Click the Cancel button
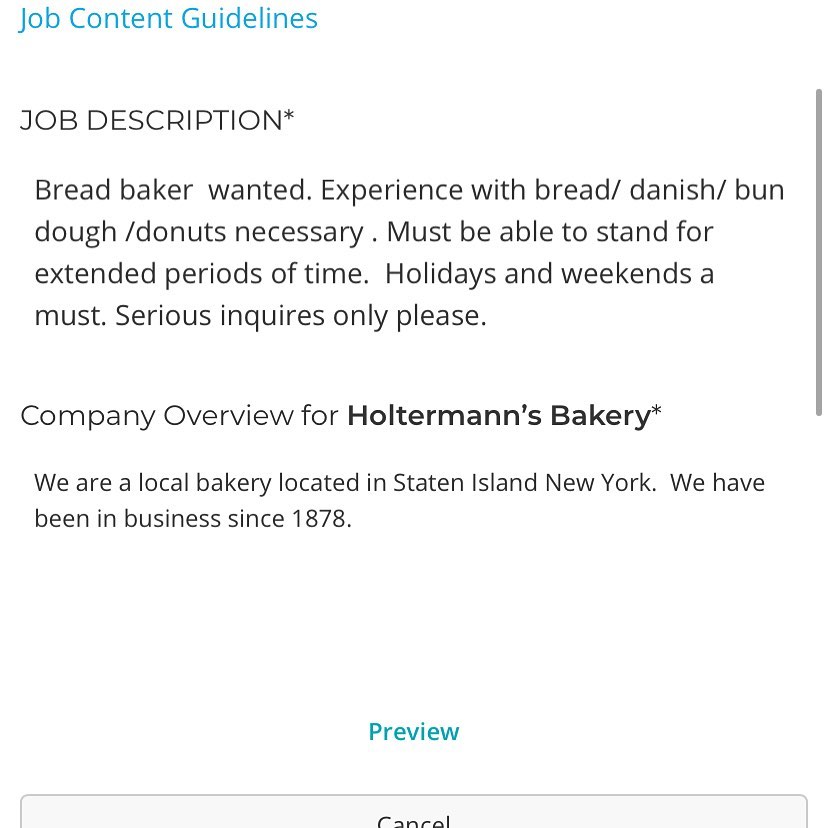Image resolution: width=828 pixels, height=828 pixels. pos(413,812)
